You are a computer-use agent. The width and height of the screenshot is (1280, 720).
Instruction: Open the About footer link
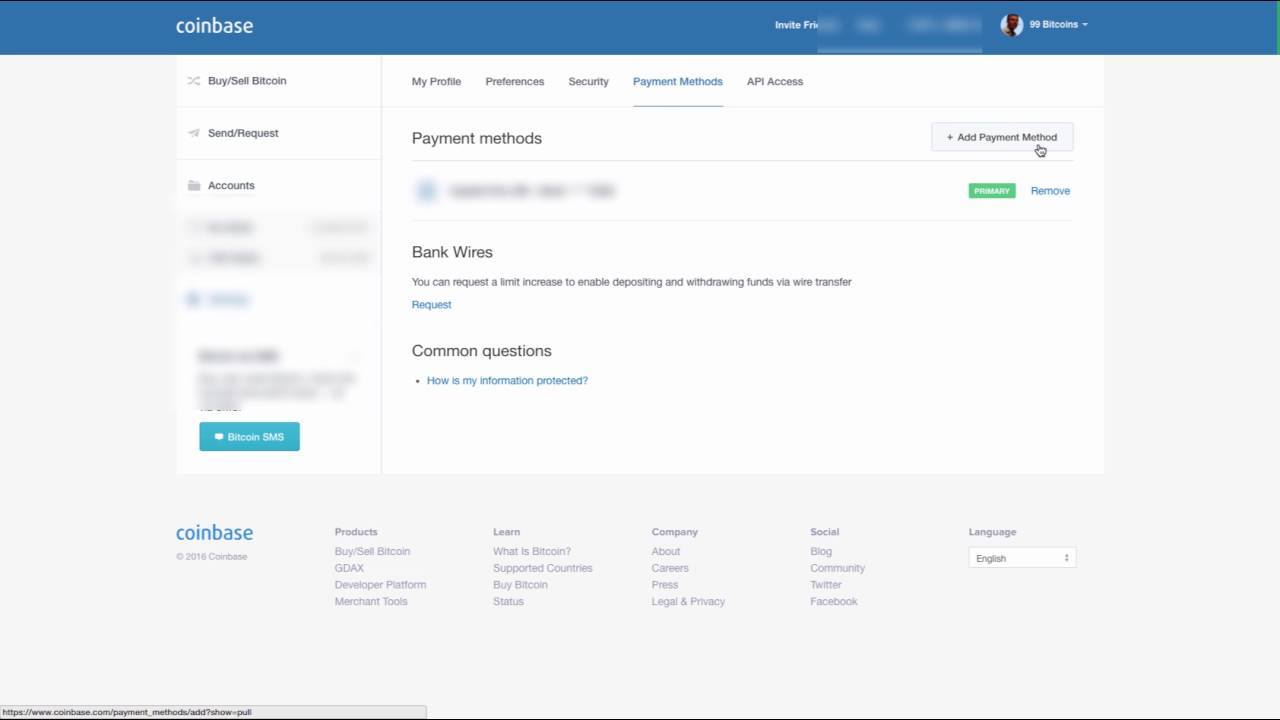(x=666, y=552)
